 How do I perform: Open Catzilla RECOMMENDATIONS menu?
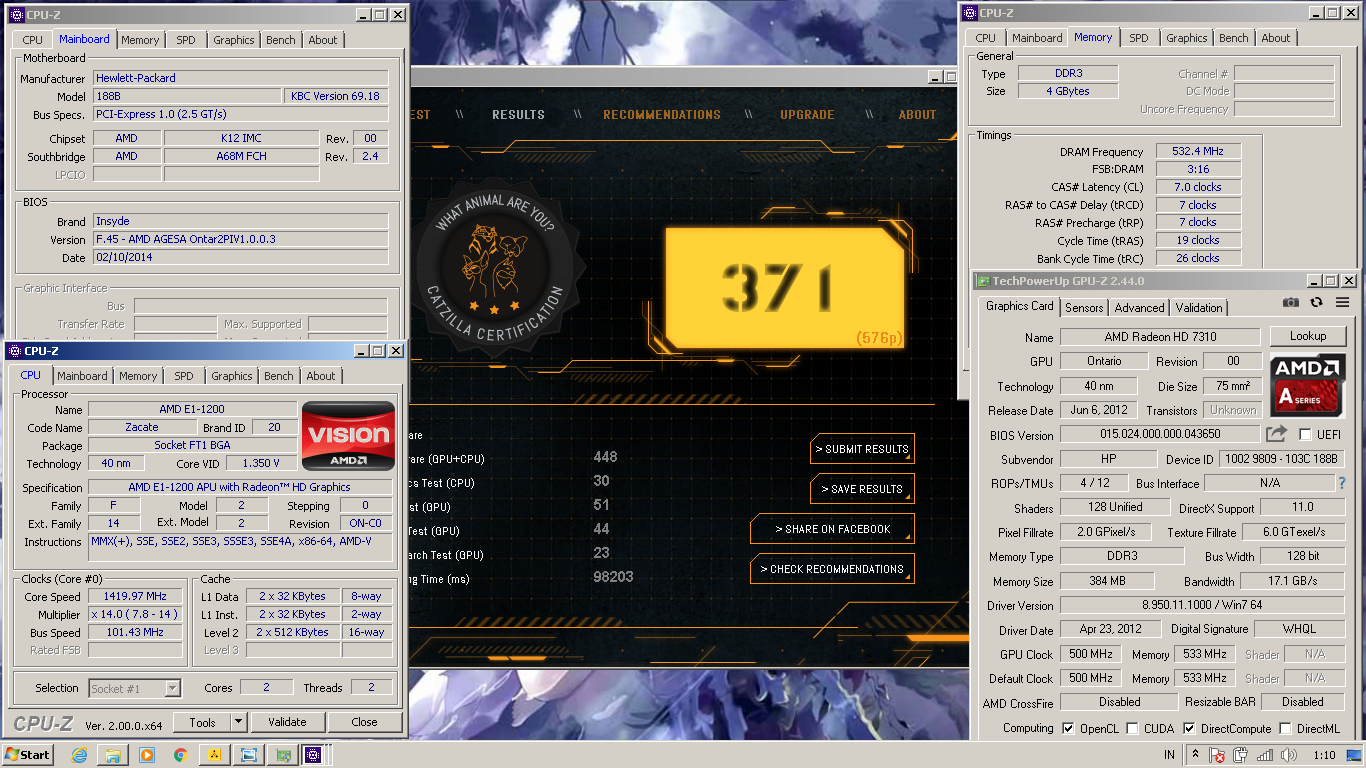tap(662, 115)
